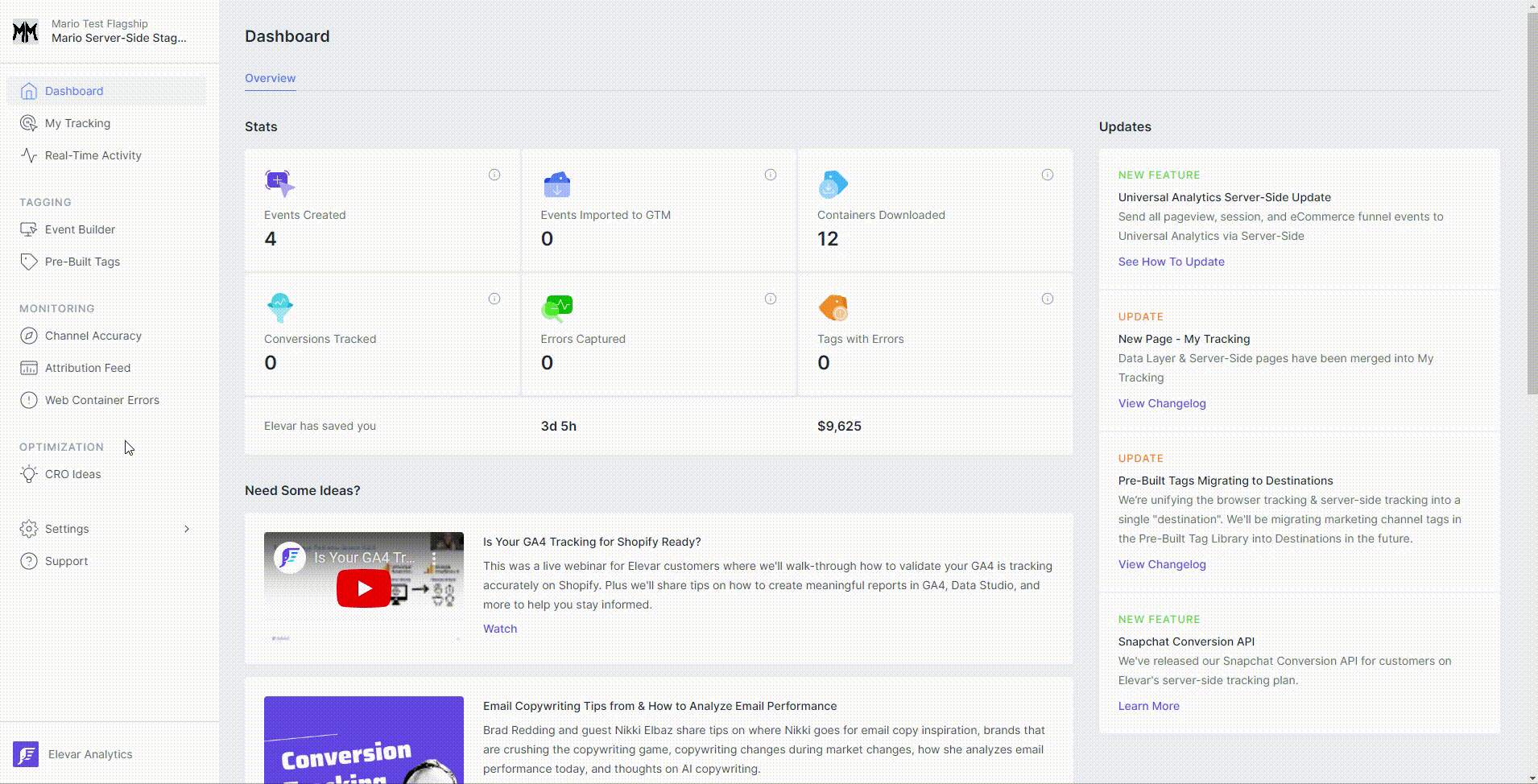
Task: Open Pre-Built Tags page
Action: tap(106, 262)
